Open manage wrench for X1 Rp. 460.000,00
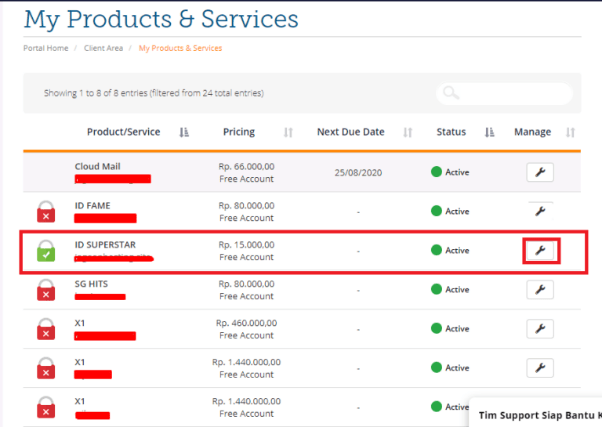 [540, 329]
